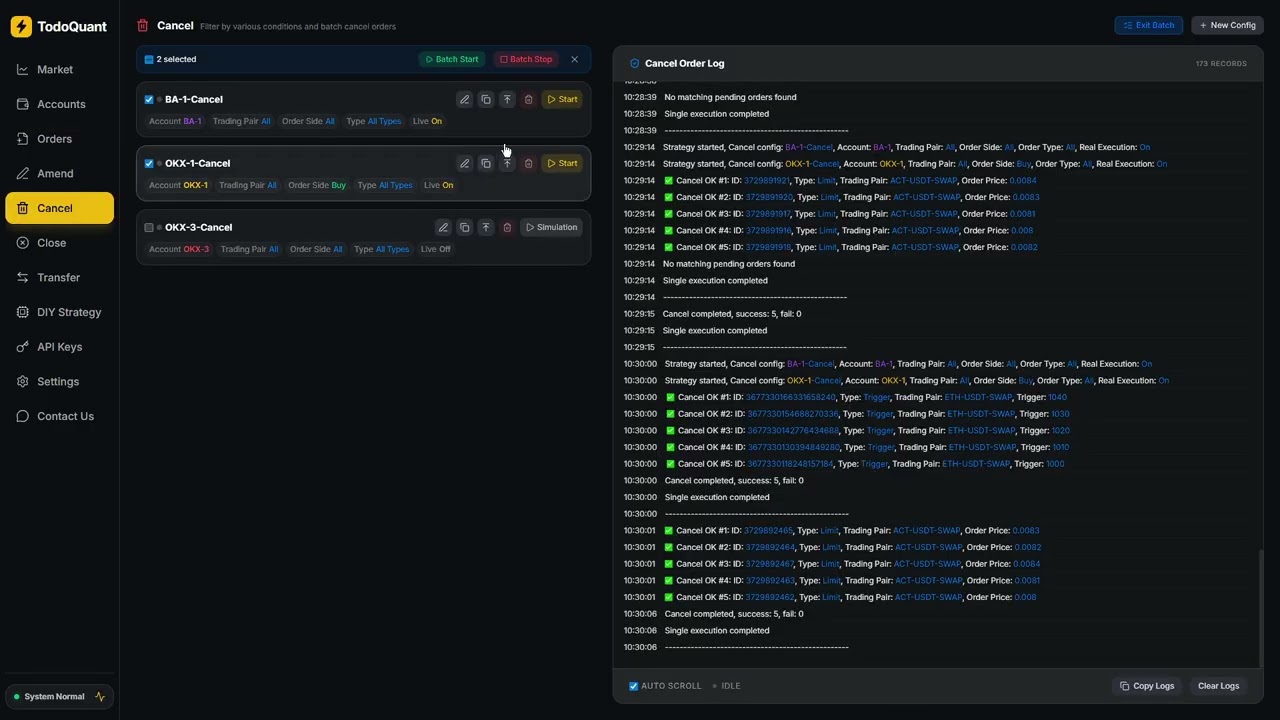Delete the BA-1-Cancel config
The width and height of the screenshot is (1280, 720).
pos(529,100)
